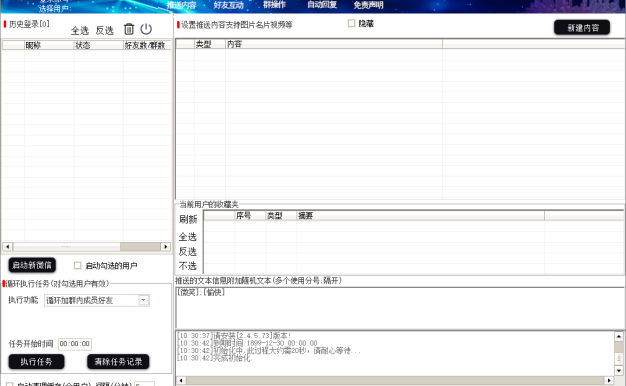Click 反选 beside the favorites list
The height and width of the screenshot is (386, 626).
pos(188,252)
